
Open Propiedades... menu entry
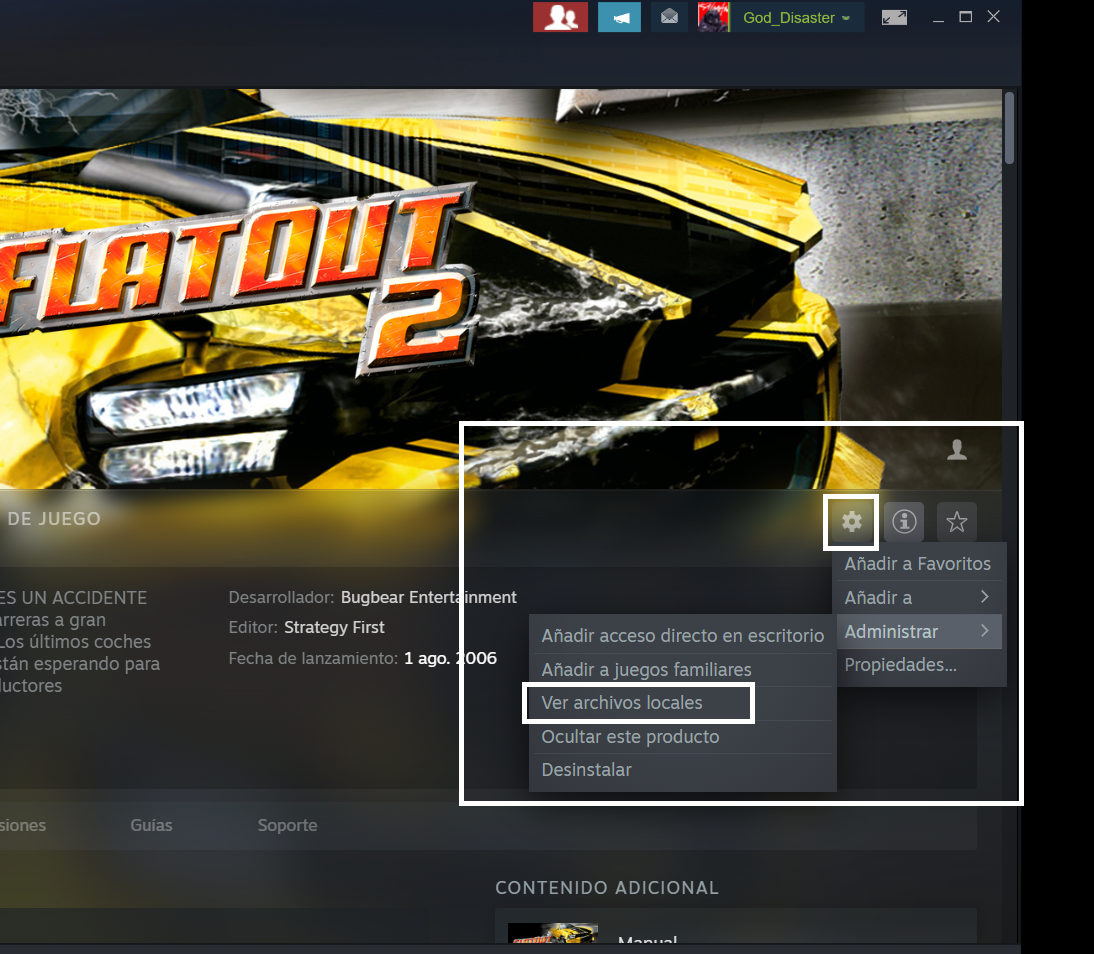point(920,665)
